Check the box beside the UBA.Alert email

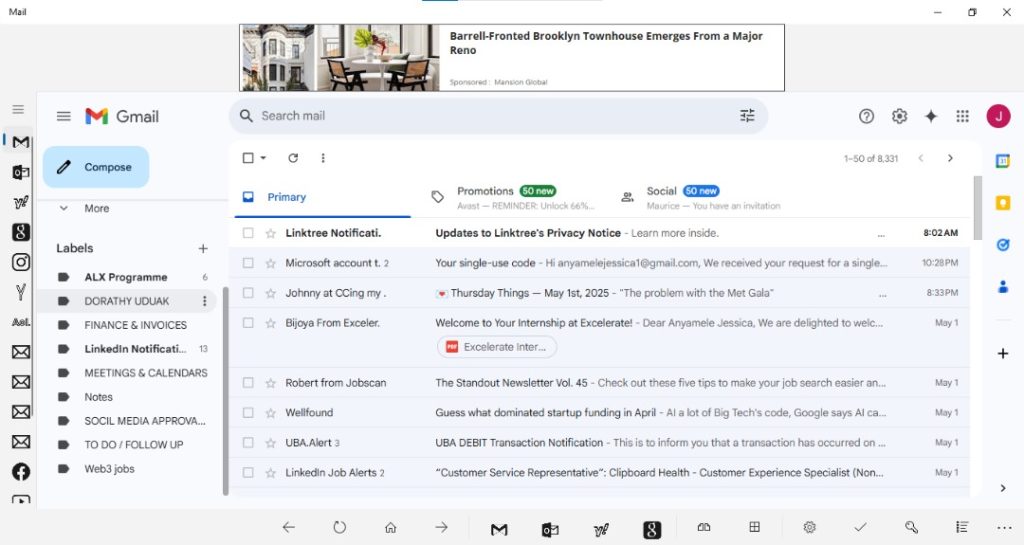pos(248,443)
